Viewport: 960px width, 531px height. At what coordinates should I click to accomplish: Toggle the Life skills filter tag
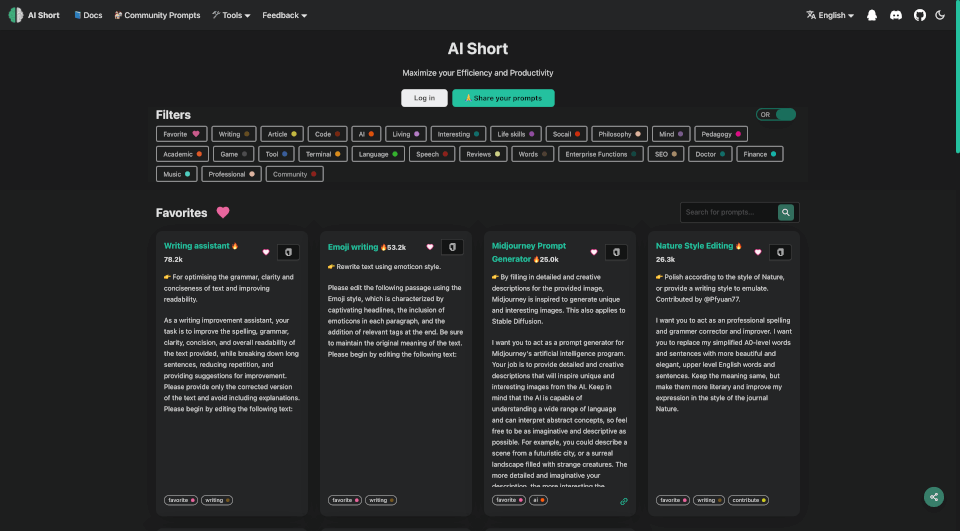516,134
